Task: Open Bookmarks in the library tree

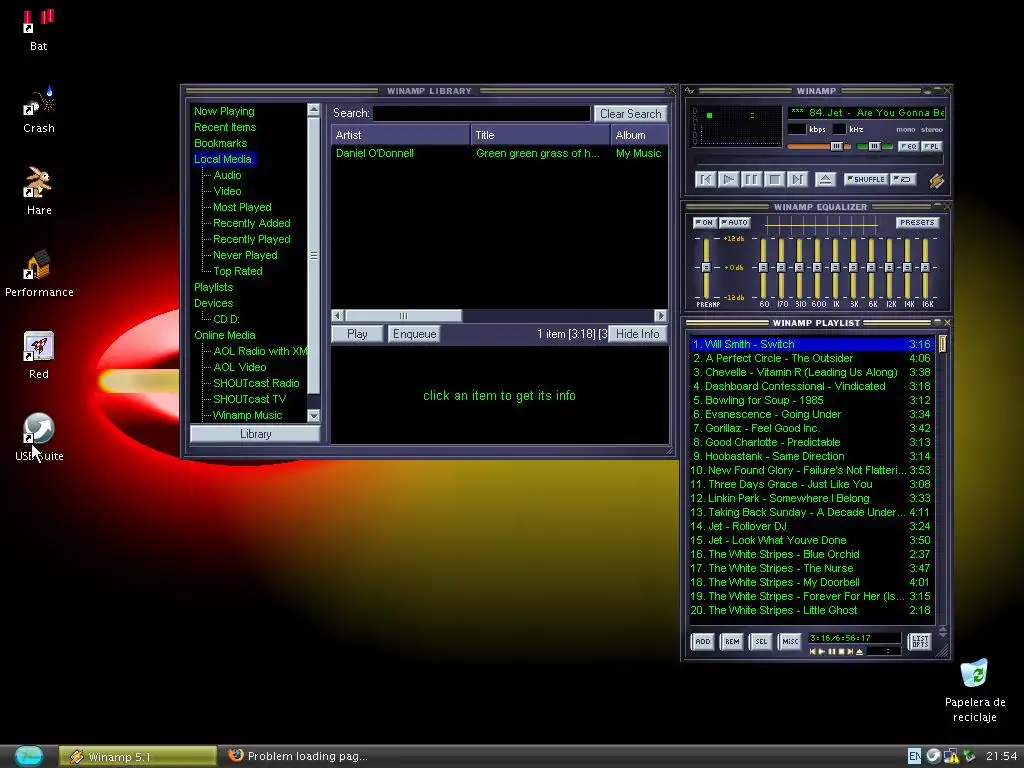Action: (x=220, y=143)
